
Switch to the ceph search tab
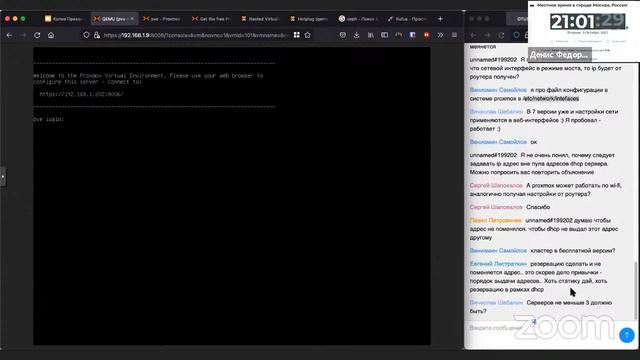[358, 19]
